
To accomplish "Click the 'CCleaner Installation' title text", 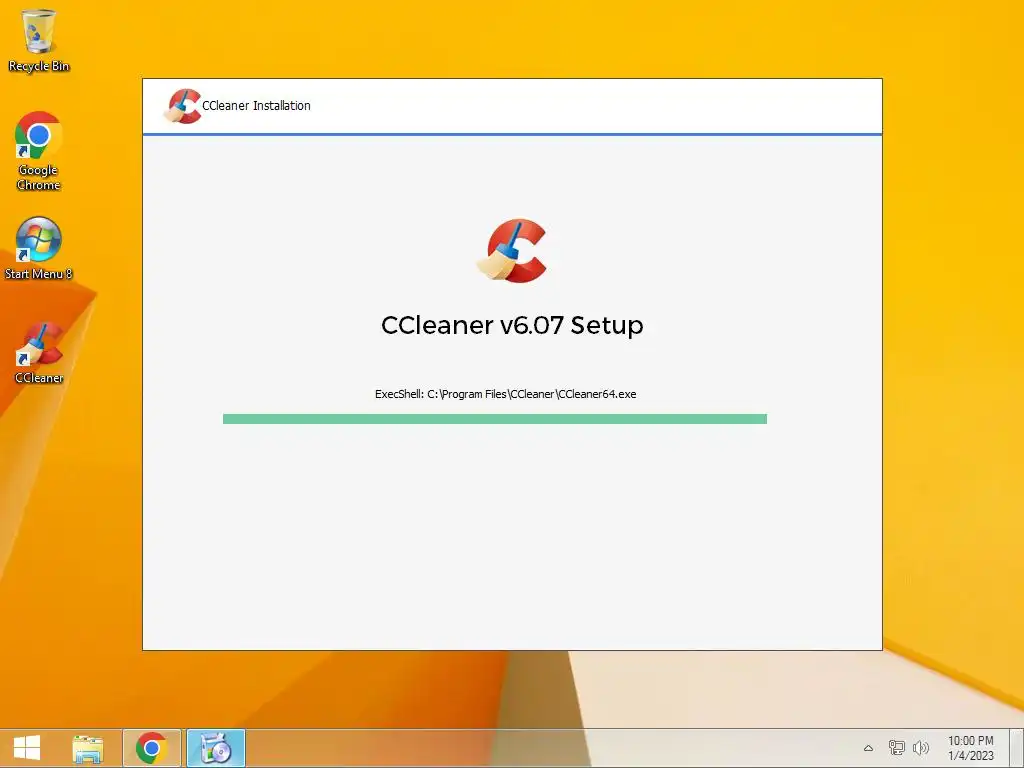I will point(256,106).
